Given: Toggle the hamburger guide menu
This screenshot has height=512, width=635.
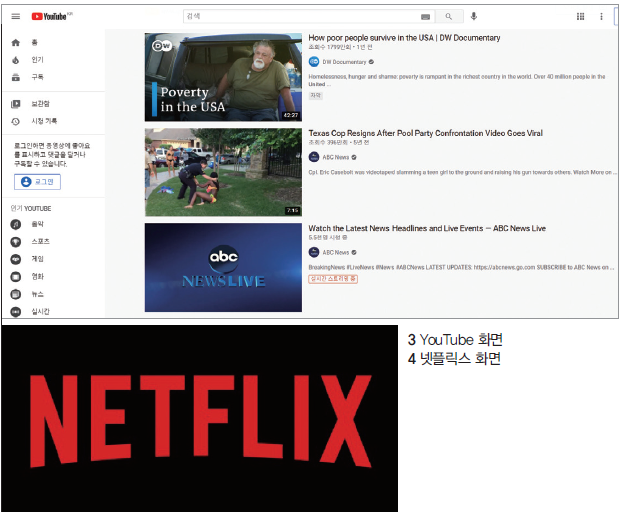Looking at the screenshot, I should 15,16.
